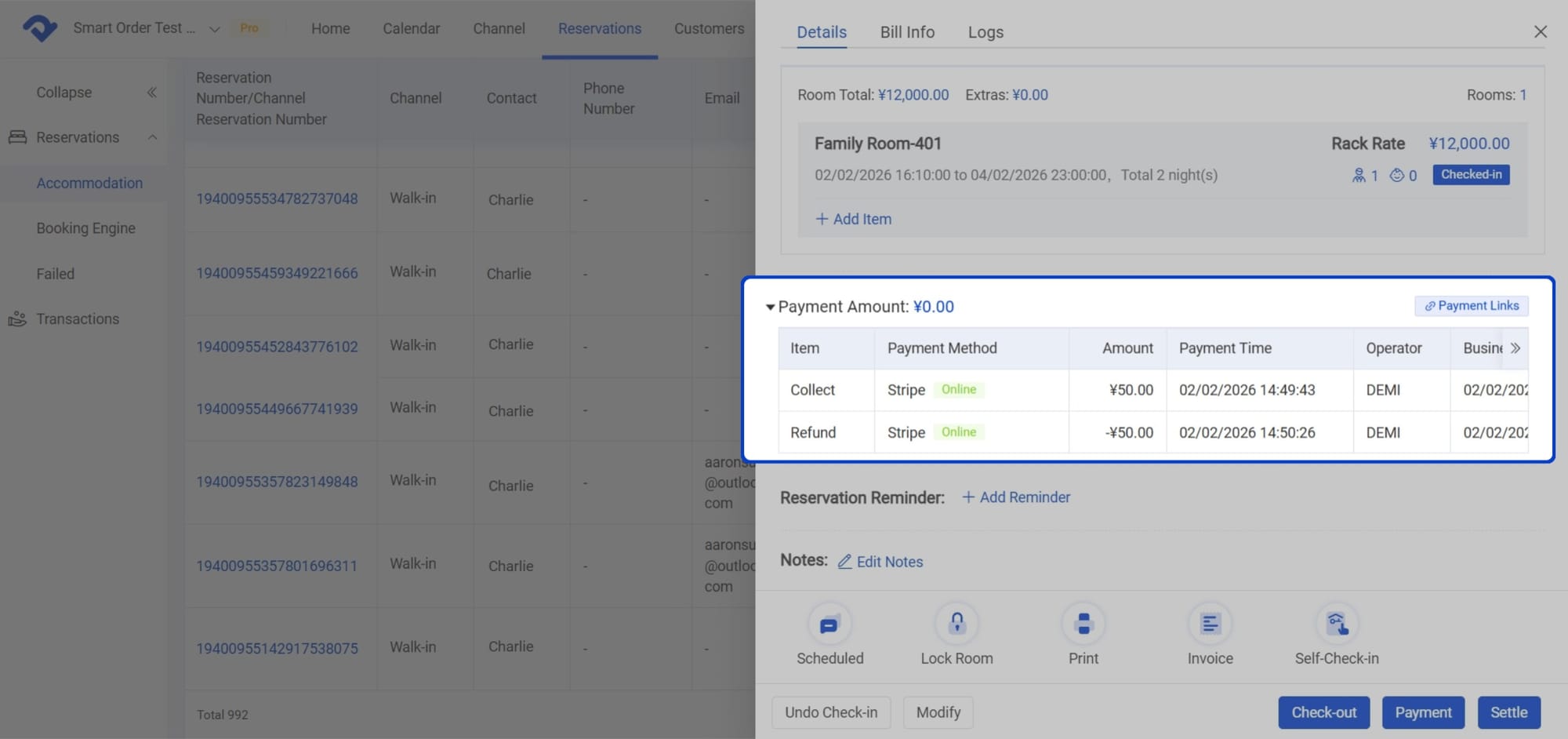Switch to the Bill Info tab
This screenshot has width=1568, height=739.
[x=907, y=32]
